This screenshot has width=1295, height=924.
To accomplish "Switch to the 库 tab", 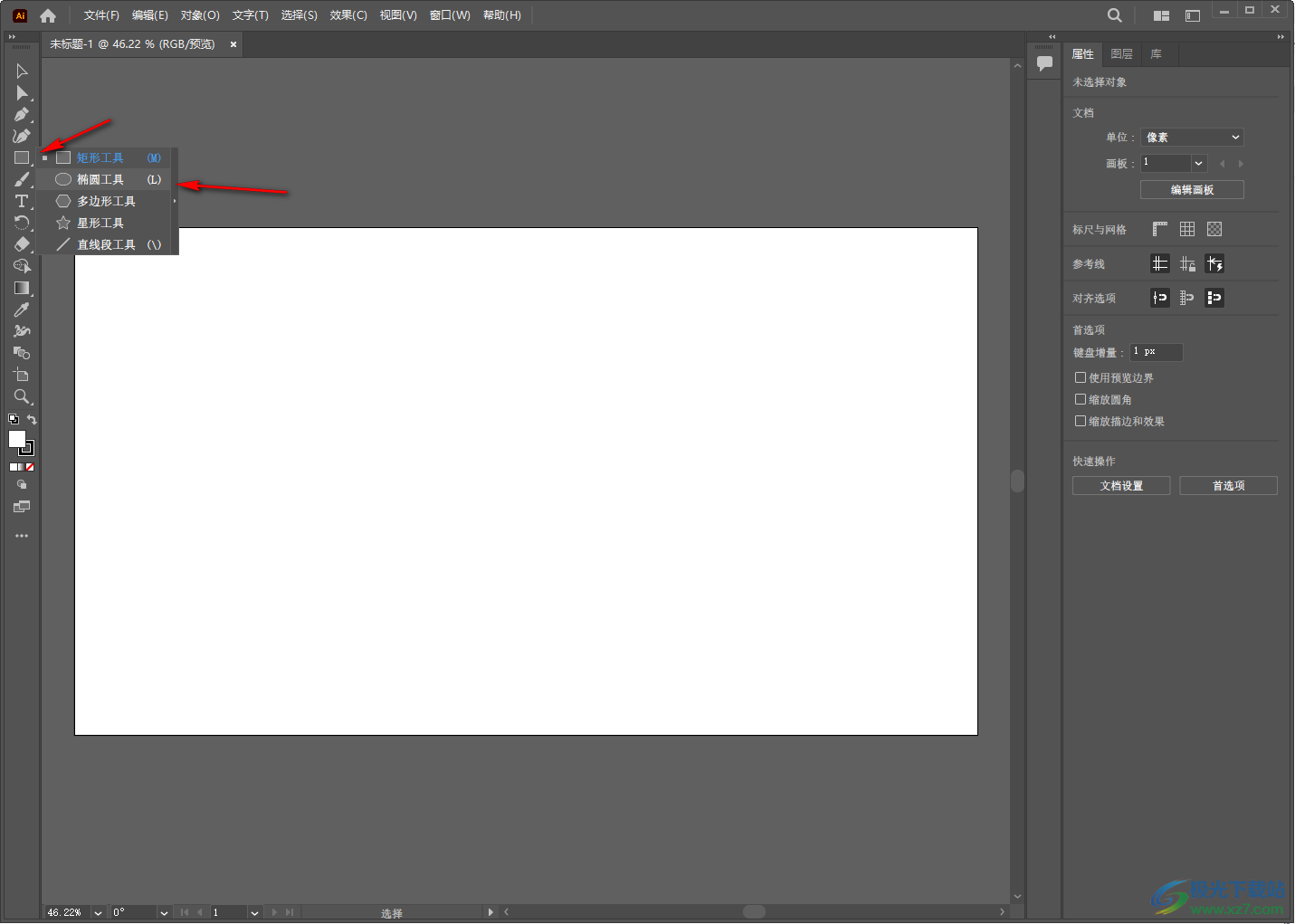I will tap(1157, 54).
